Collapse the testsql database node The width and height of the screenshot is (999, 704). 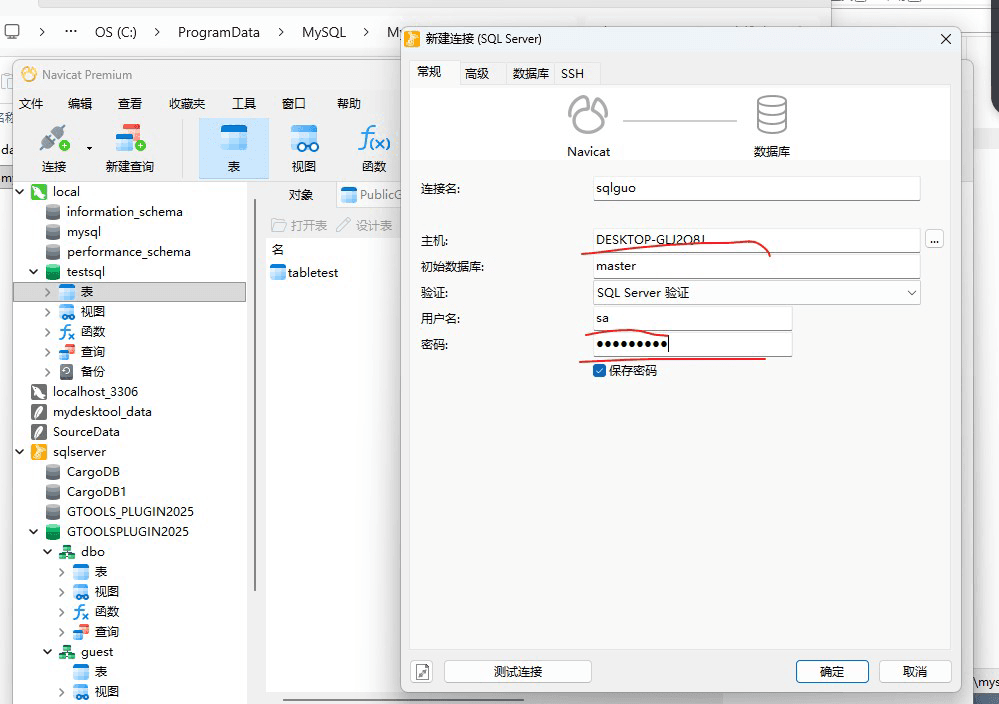pos(34,271)
